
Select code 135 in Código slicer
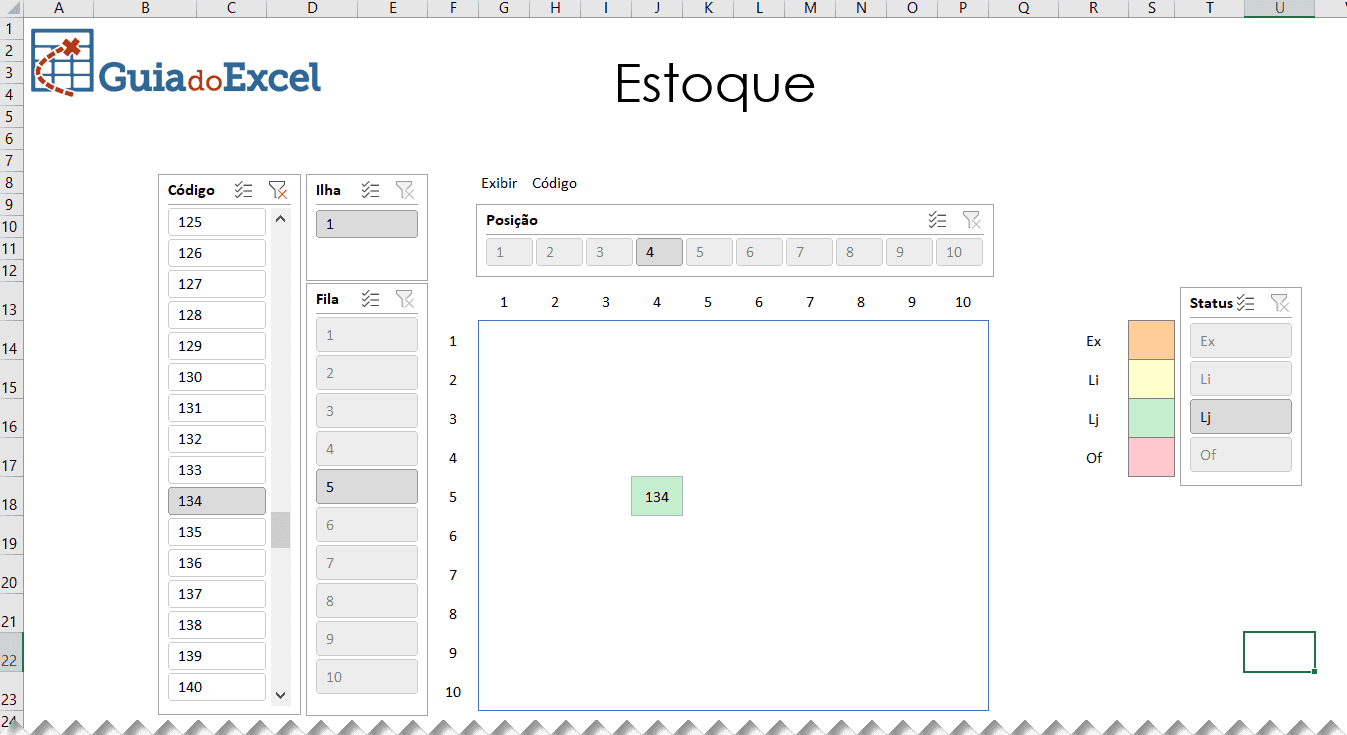(x=217, y=532)
